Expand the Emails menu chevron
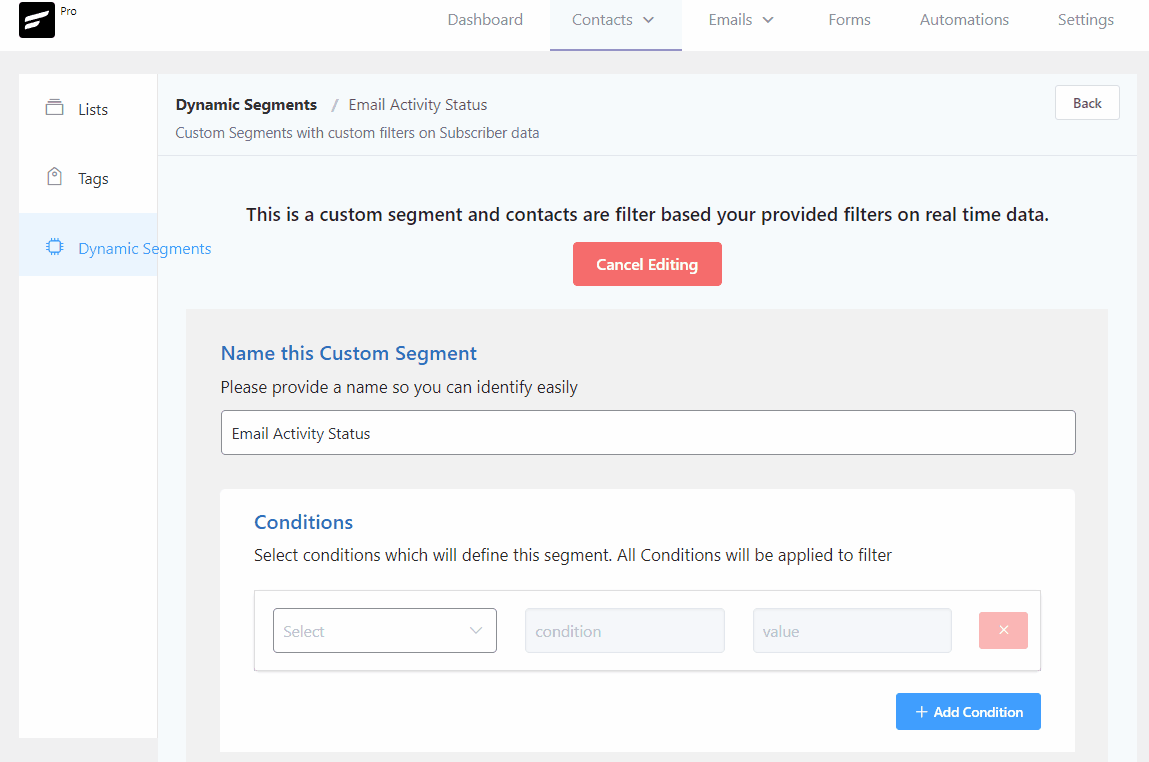The image size is (1149, 762). tap(768, 20)
